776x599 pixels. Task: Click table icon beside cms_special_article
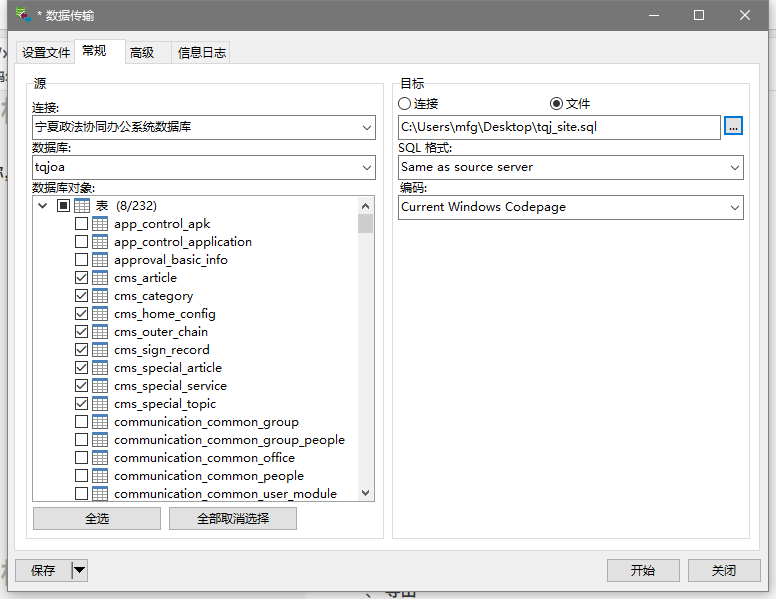point(100,367)
